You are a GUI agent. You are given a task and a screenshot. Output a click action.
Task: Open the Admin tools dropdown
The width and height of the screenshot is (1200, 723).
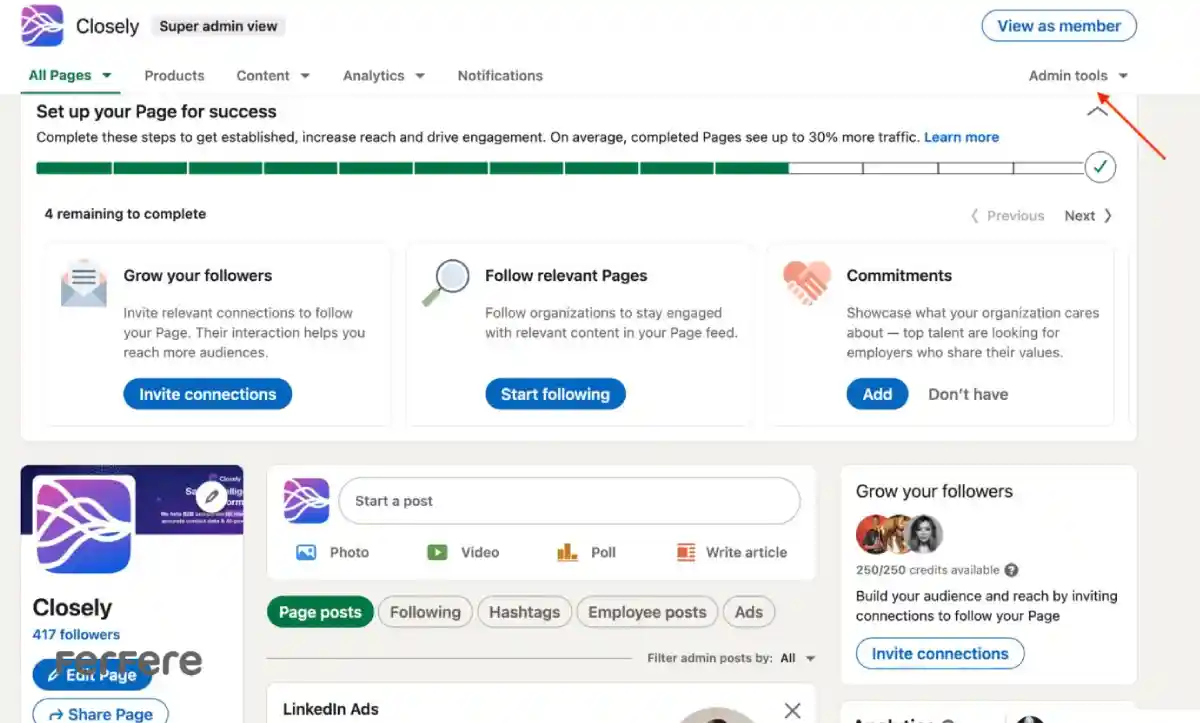pyautogui.click(x=1078, y=75)
